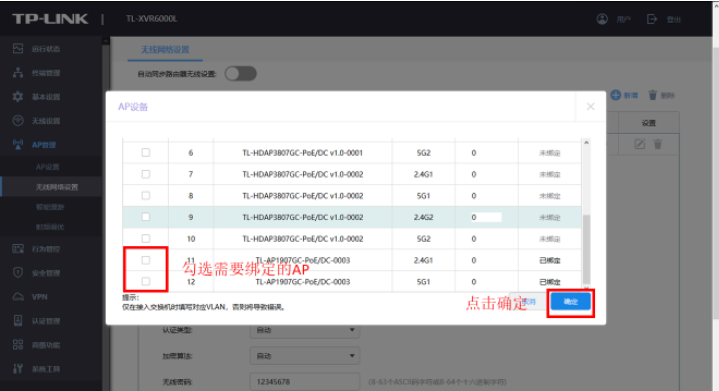Select the 无线网络设置 tab
The image size is (719, 391).
[165, 50]
